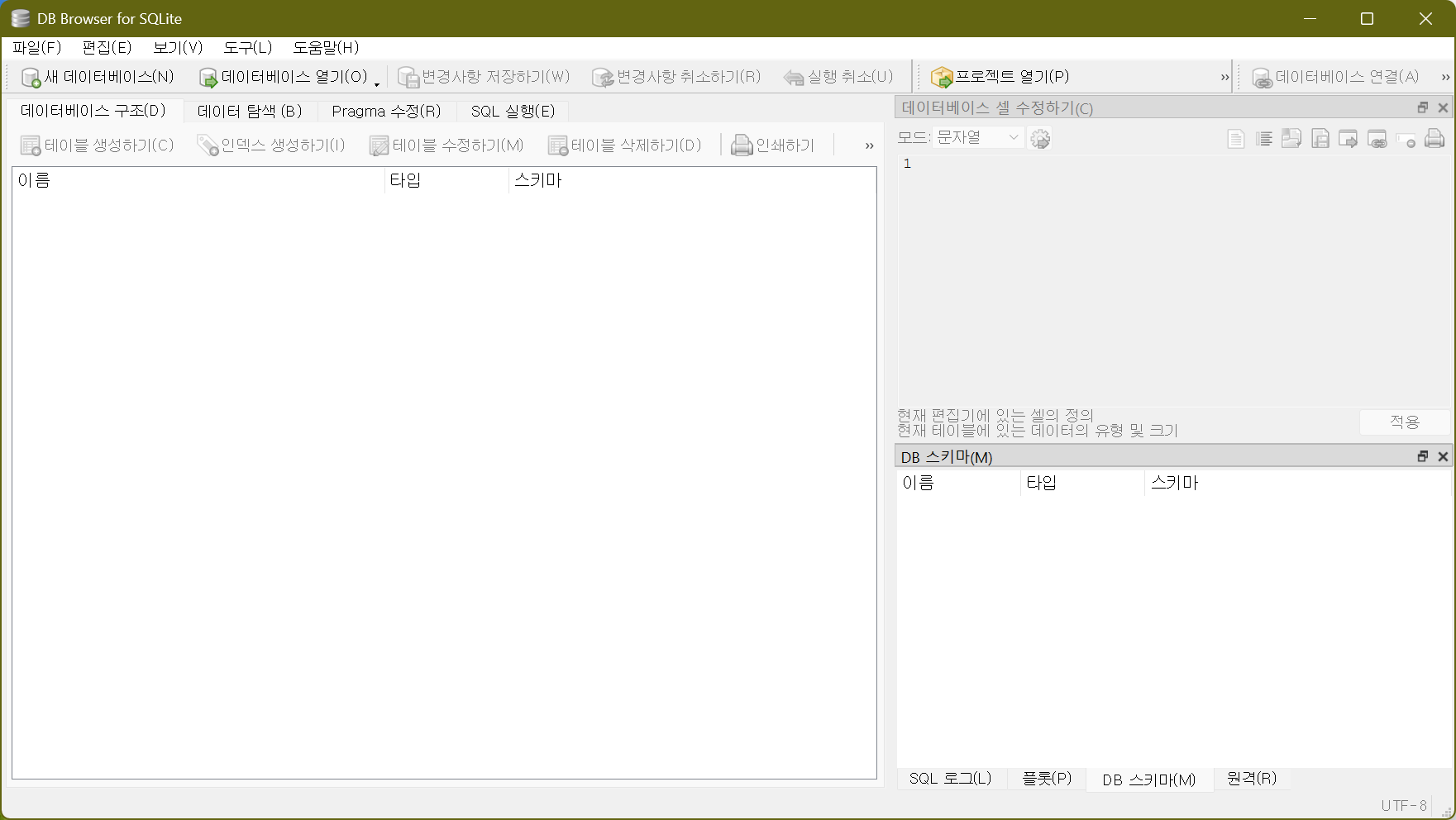Open the 모드 combo box showing 문자열
The image size is (1456, 820).
(978, 138)
